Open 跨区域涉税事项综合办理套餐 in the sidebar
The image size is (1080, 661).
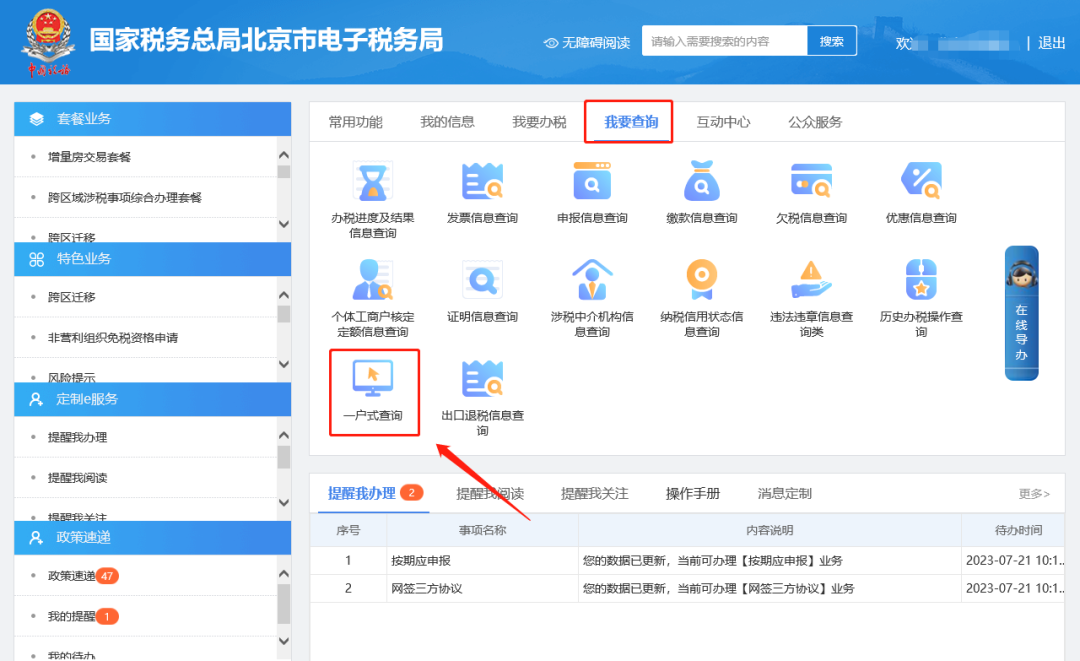point(125,198)
